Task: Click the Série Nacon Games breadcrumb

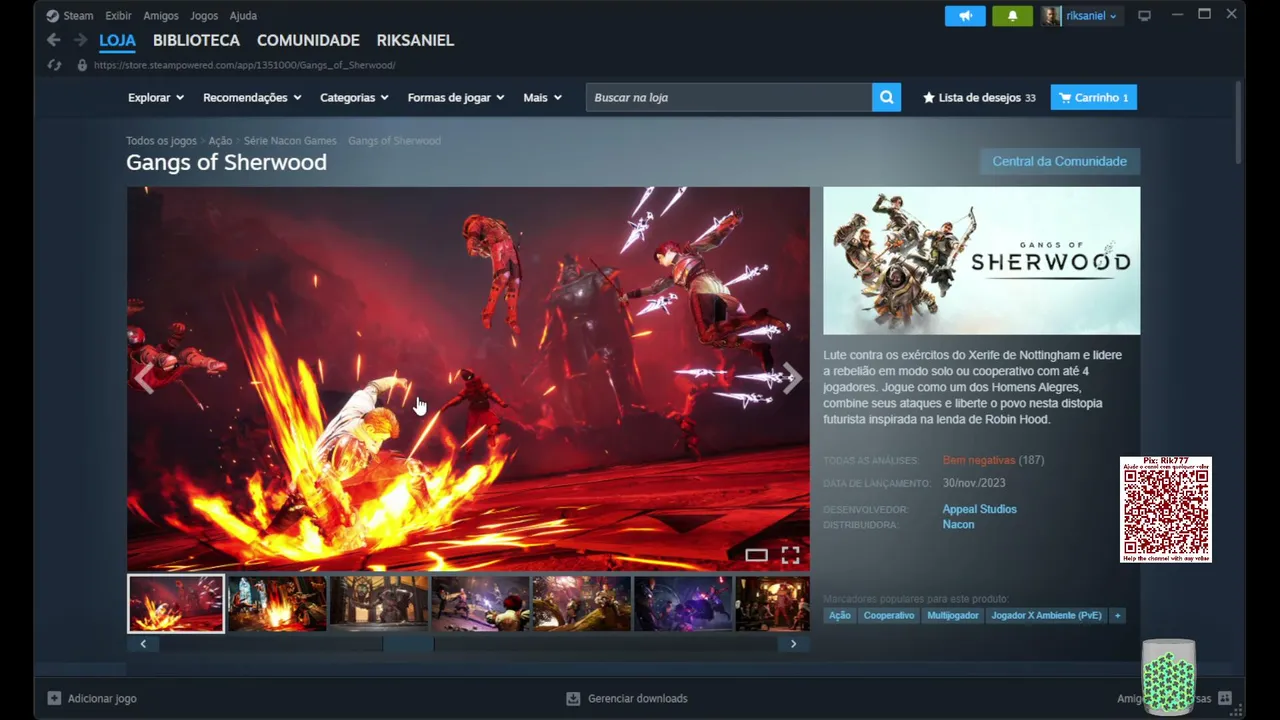Action: coord(290,141)
